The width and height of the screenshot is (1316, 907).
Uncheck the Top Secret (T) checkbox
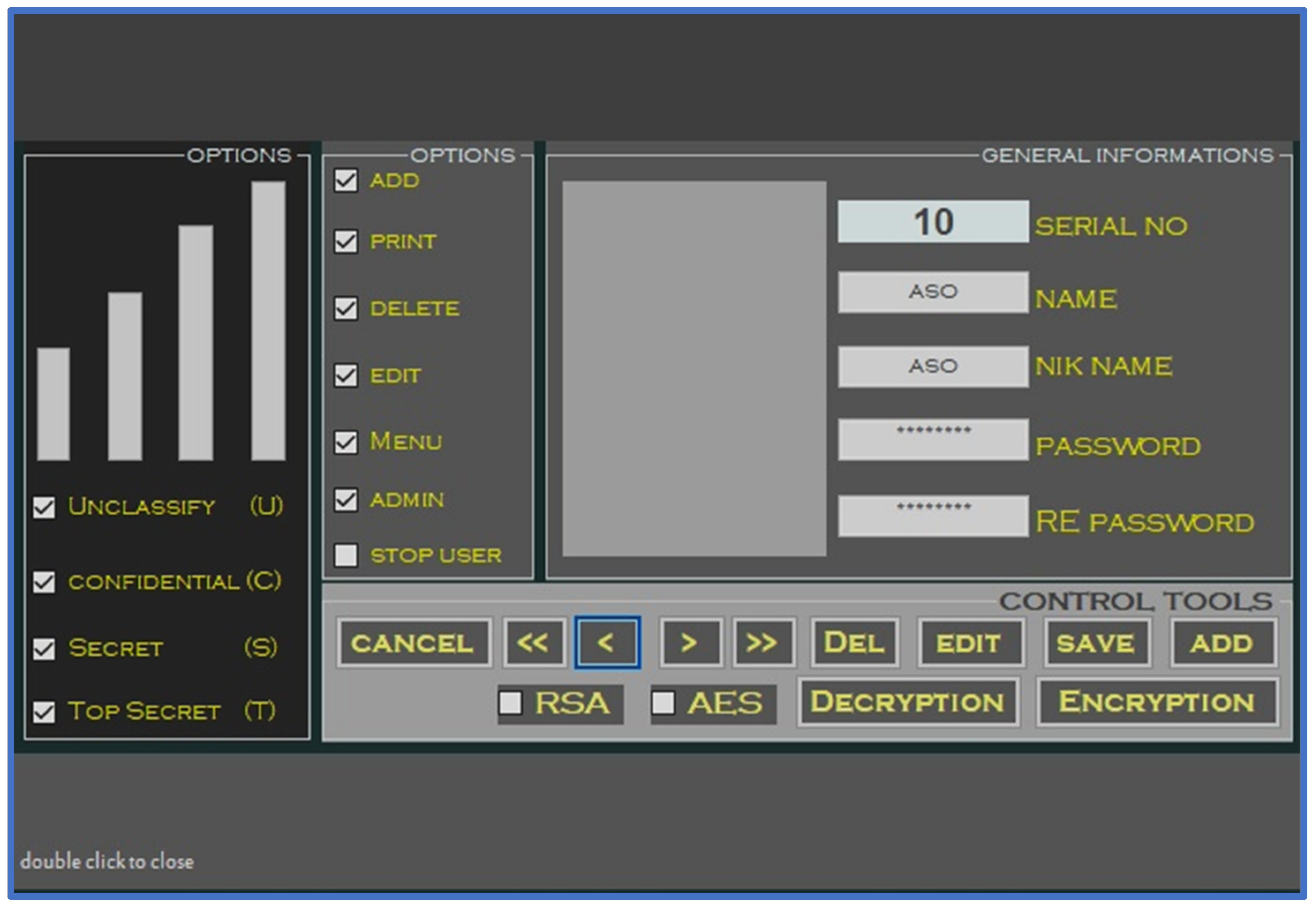44,711
